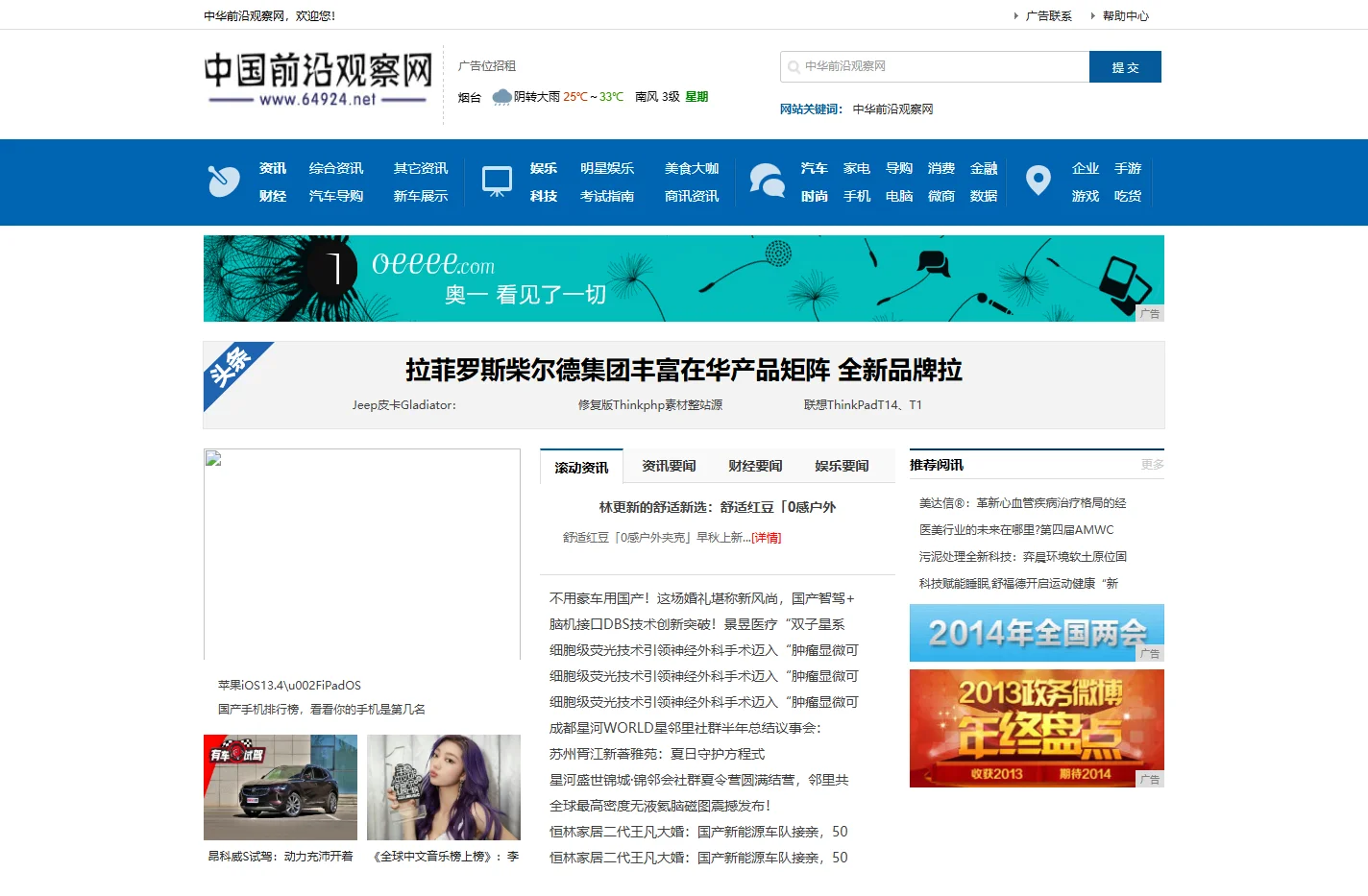This screenshot has width=1368, height=896.
Task: Open the Jeep皮卡Gladiator sub-headline
Action: pyautogui.click(x=404, y=405)
